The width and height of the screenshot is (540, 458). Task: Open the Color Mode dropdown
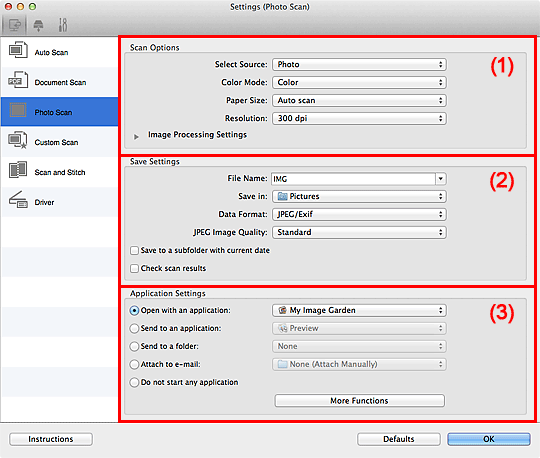(x=359, y=82)
